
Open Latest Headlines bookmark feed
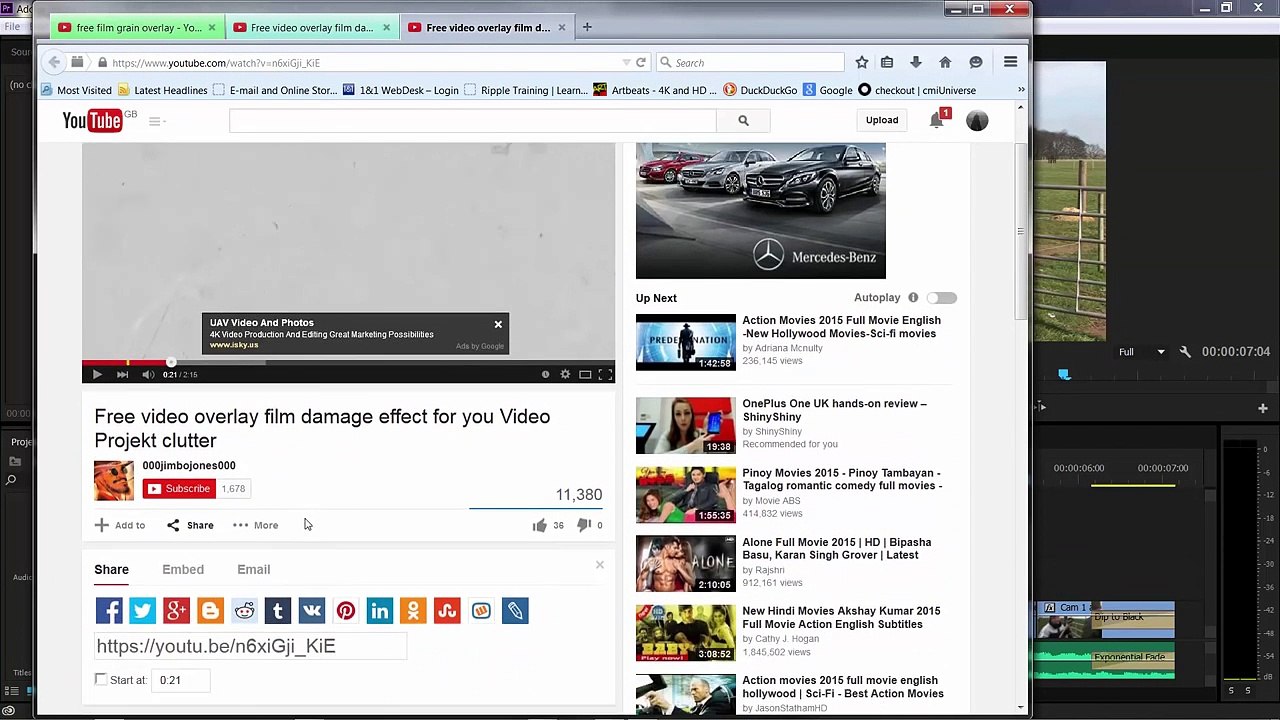(163, 90)
